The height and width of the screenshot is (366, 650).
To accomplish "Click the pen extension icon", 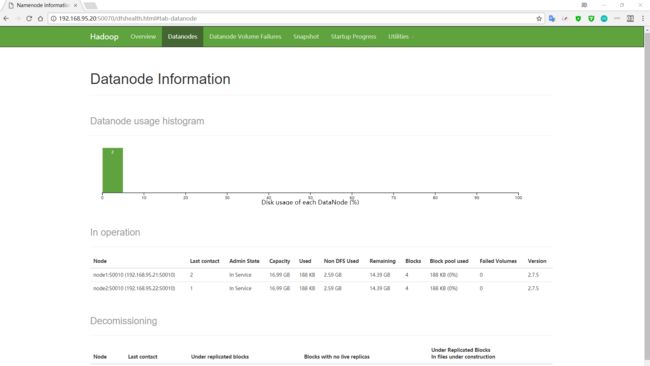I will [565, 19].
